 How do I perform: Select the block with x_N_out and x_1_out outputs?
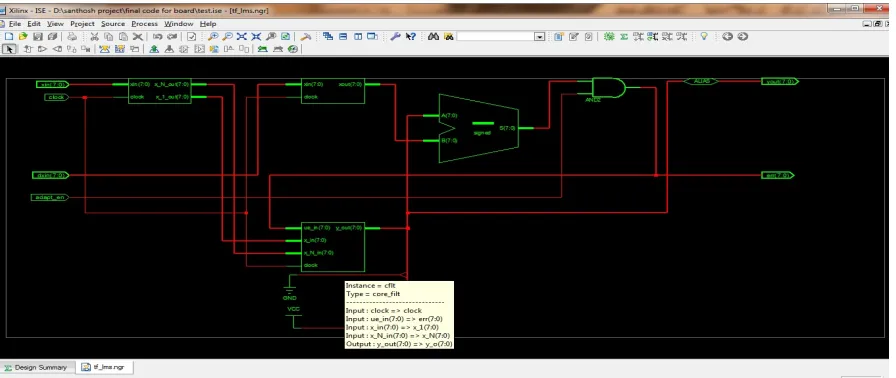pos(159,91)
